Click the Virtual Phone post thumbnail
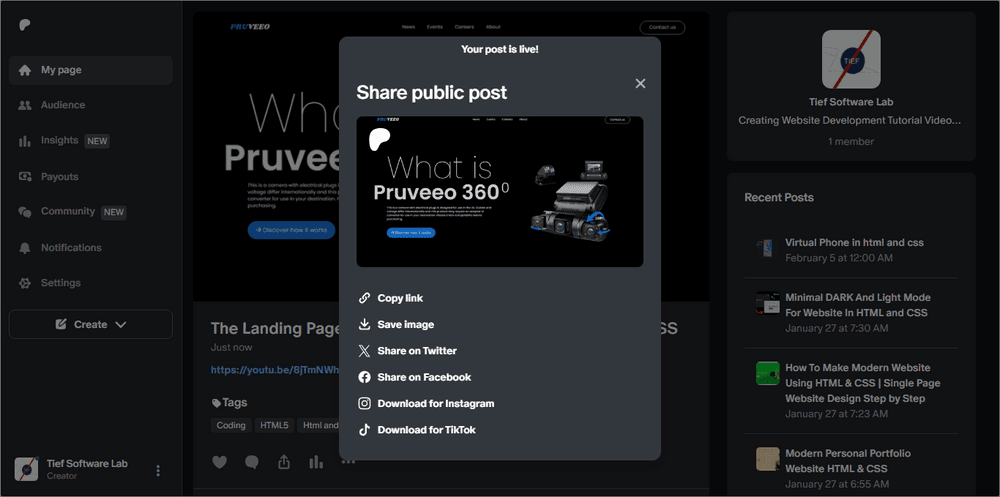Viewport: 1000px width, 497px height. (x=768, y=249)
